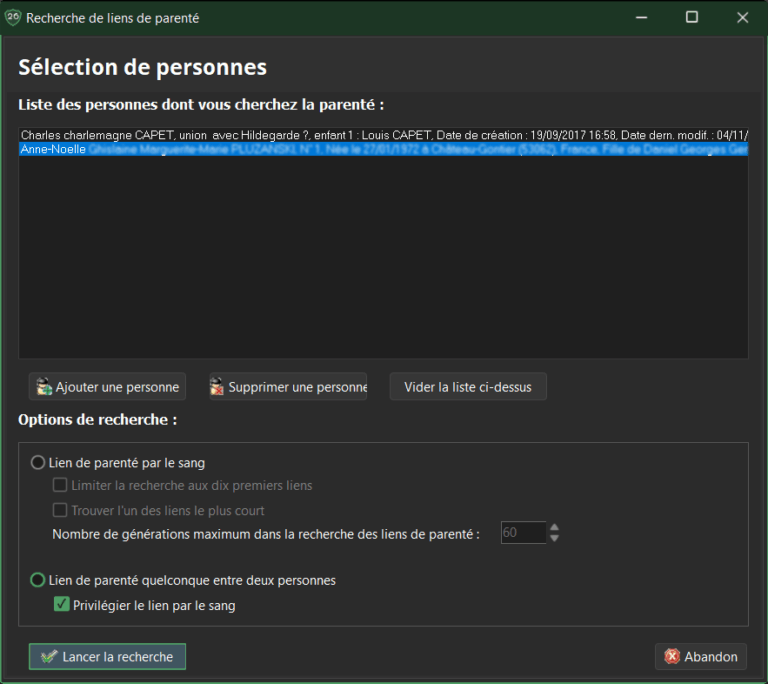Check 'Trouver l'un des liens le plus court'
This screenshot has width=768, height=684.
click(x=61, y=510)
